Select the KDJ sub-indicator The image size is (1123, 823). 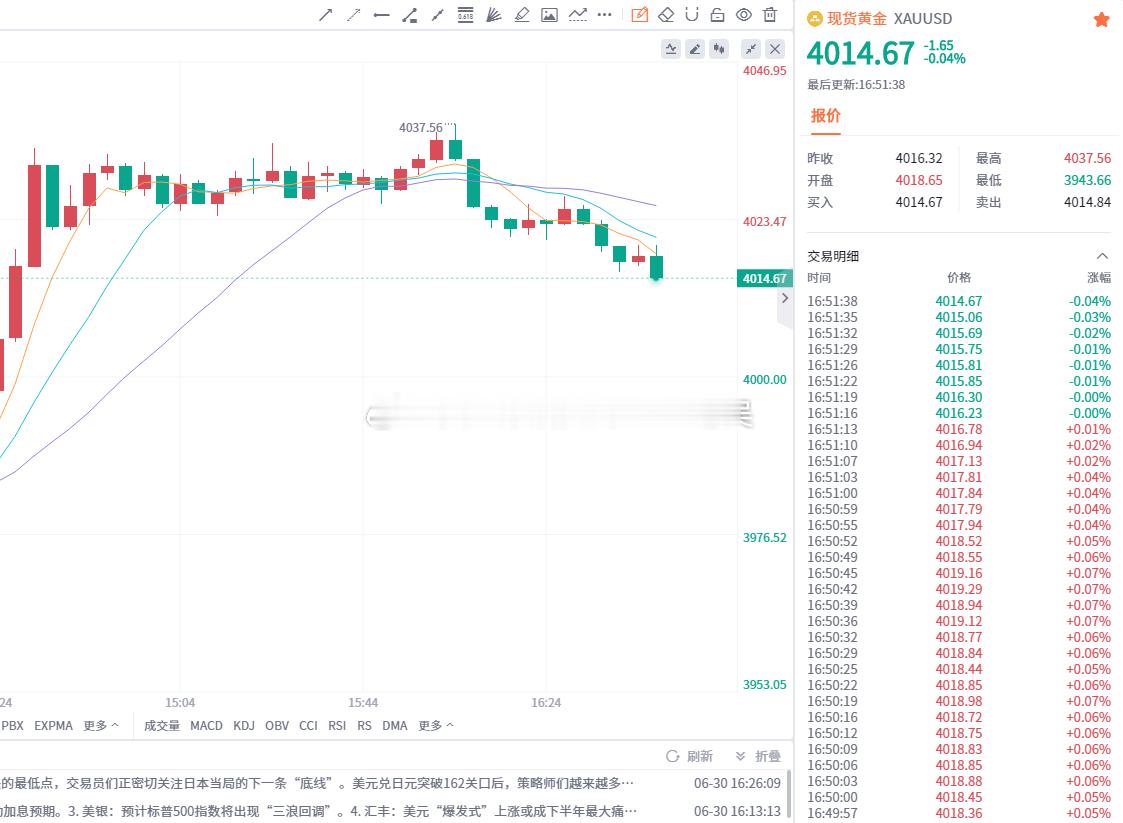point(244,726)
